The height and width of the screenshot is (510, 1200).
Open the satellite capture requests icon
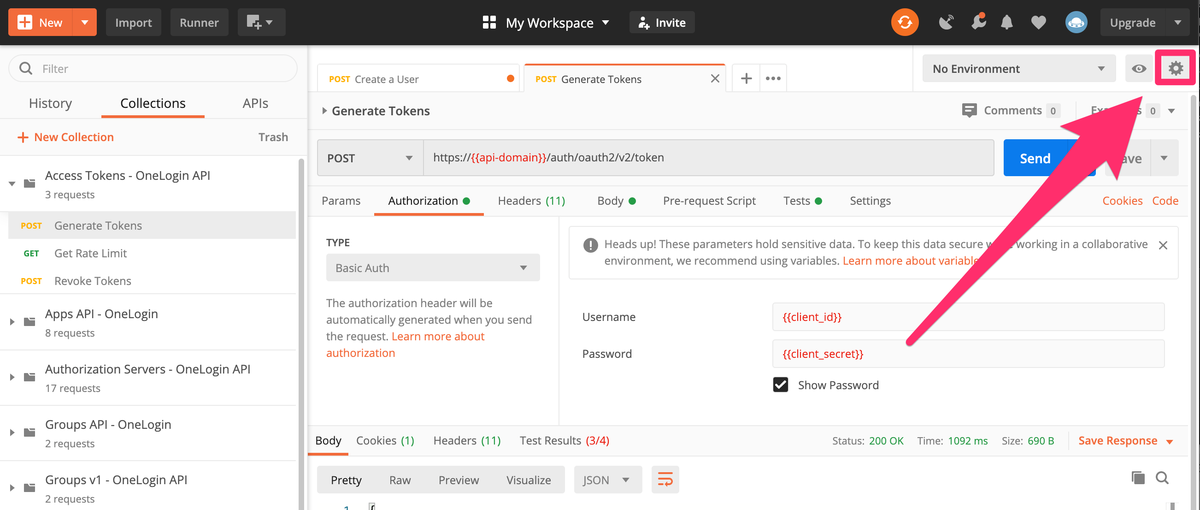(947, 22)
